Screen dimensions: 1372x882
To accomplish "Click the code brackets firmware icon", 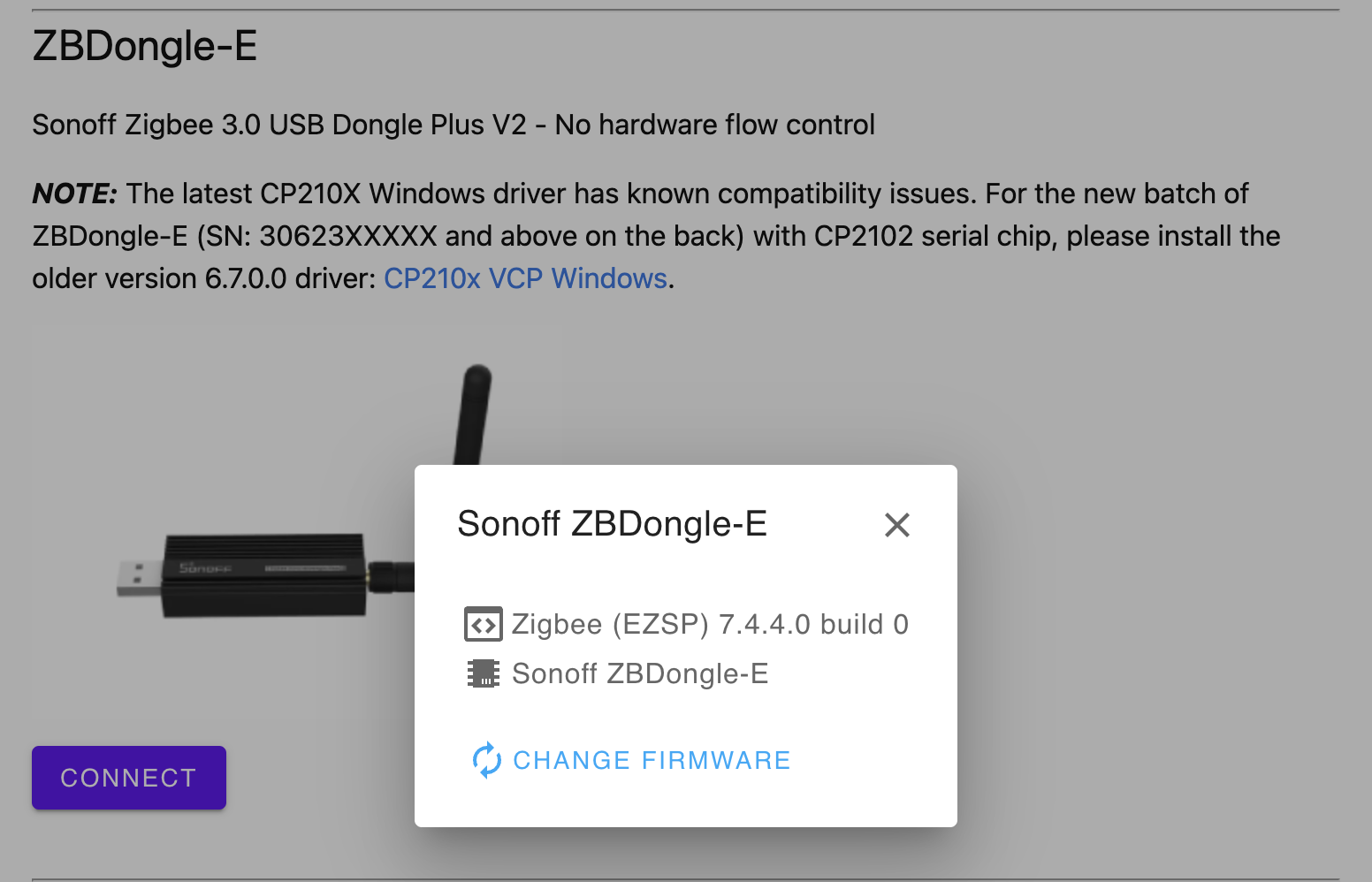I will [484, 624].
